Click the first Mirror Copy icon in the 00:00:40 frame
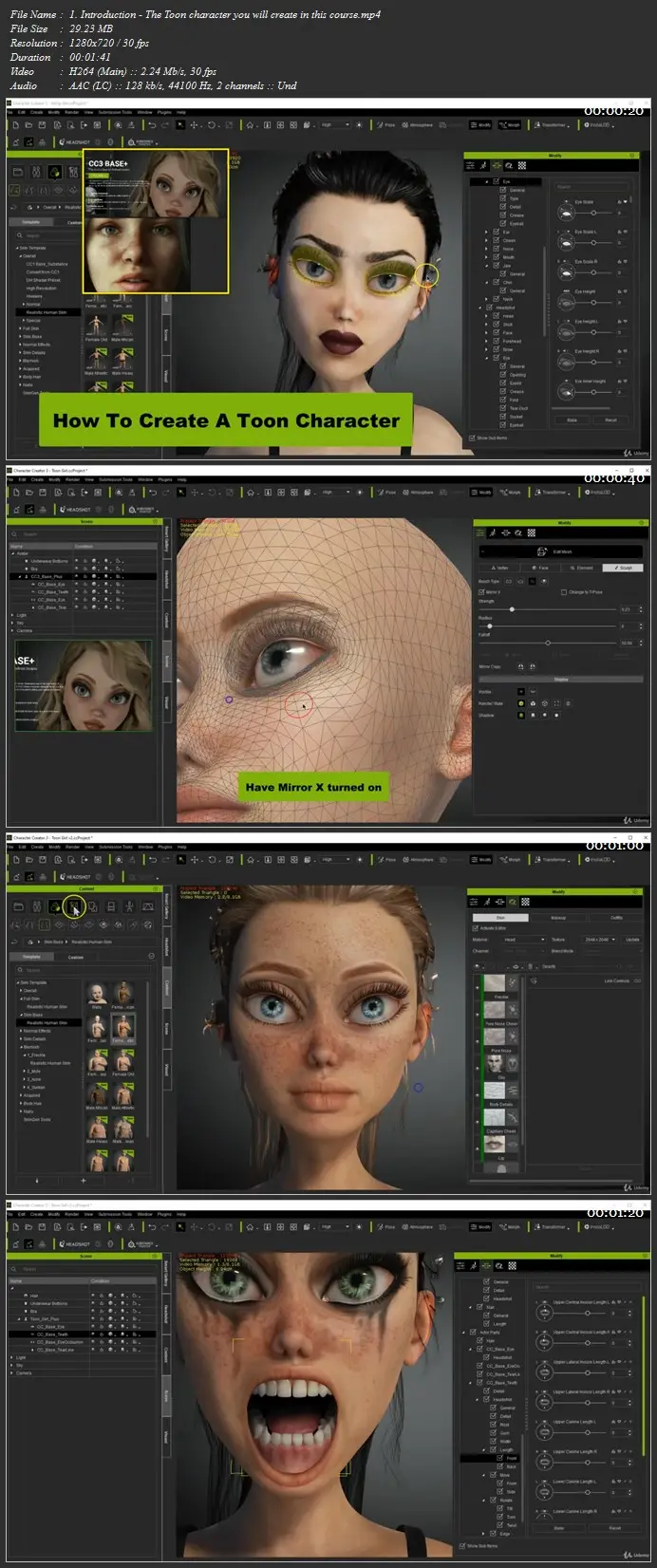This screenshot has width=657, height=1568. click(521, 666)
